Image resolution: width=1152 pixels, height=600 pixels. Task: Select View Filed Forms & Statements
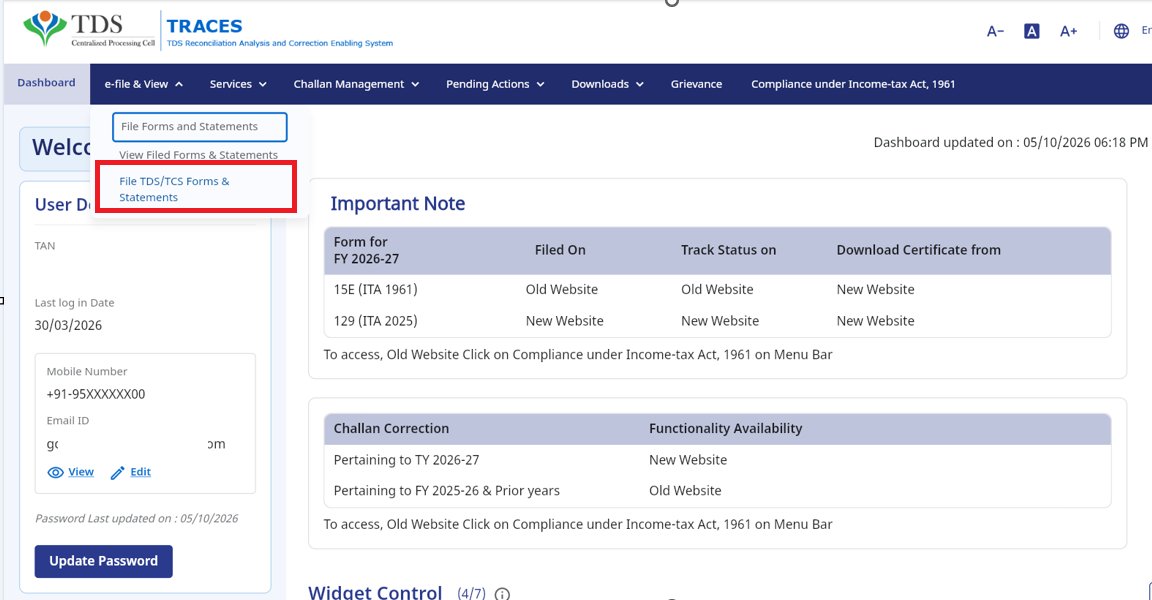point(198,155)
